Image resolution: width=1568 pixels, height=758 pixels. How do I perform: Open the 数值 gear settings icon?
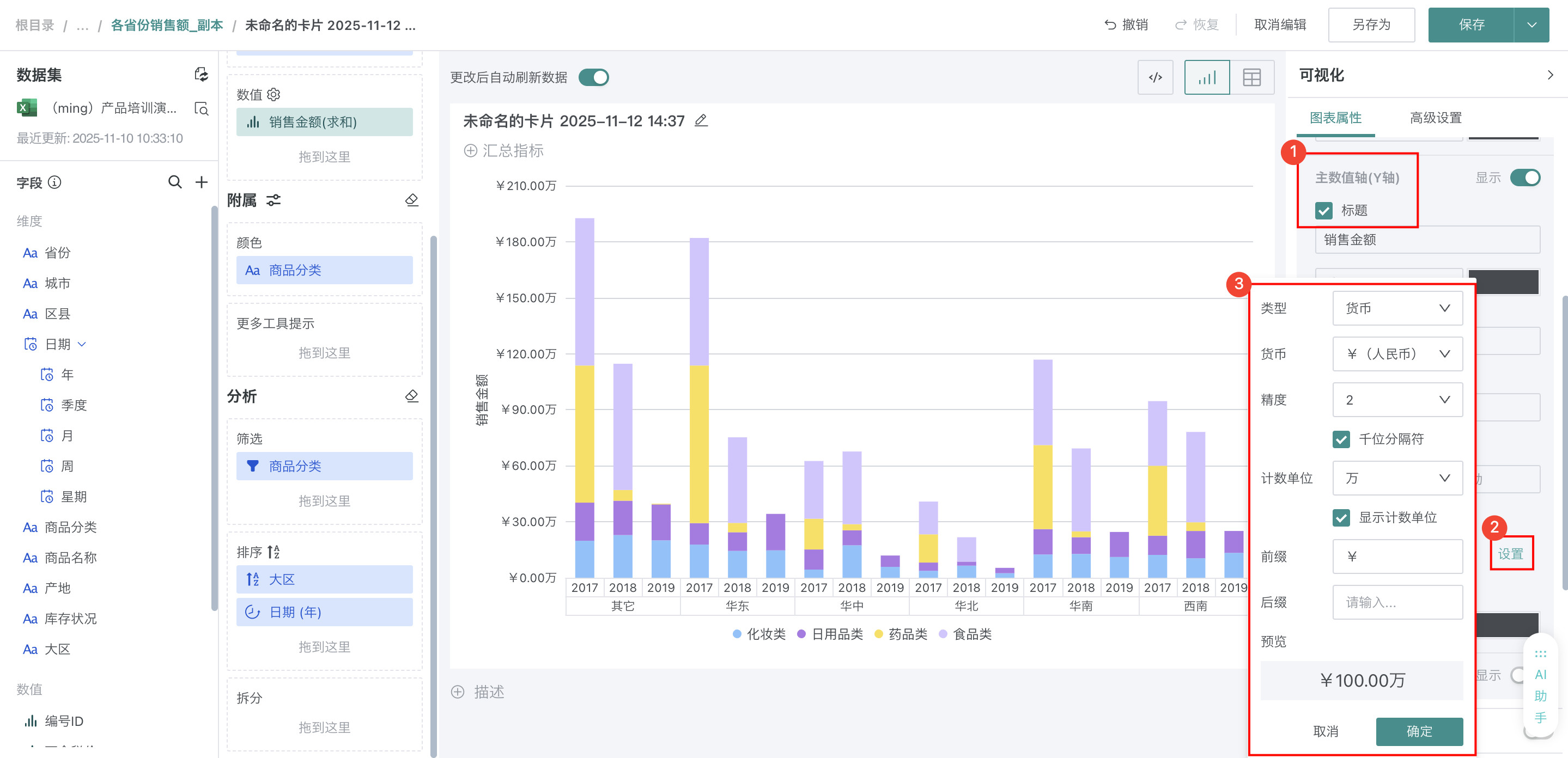click(x=274, y=94)
